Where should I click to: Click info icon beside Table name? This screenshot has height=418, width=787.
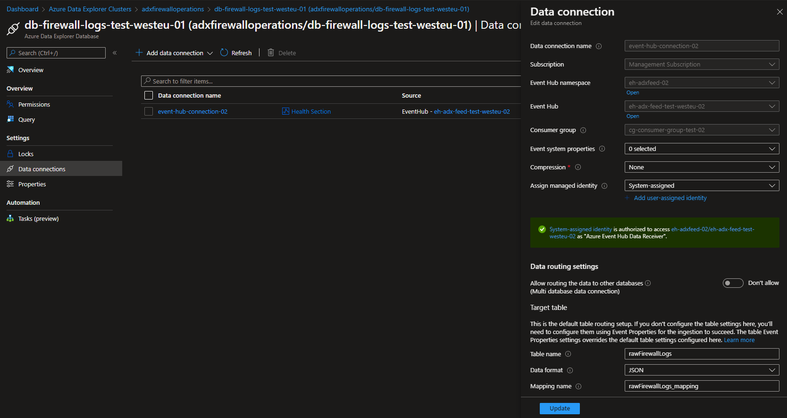pos(568,354)
